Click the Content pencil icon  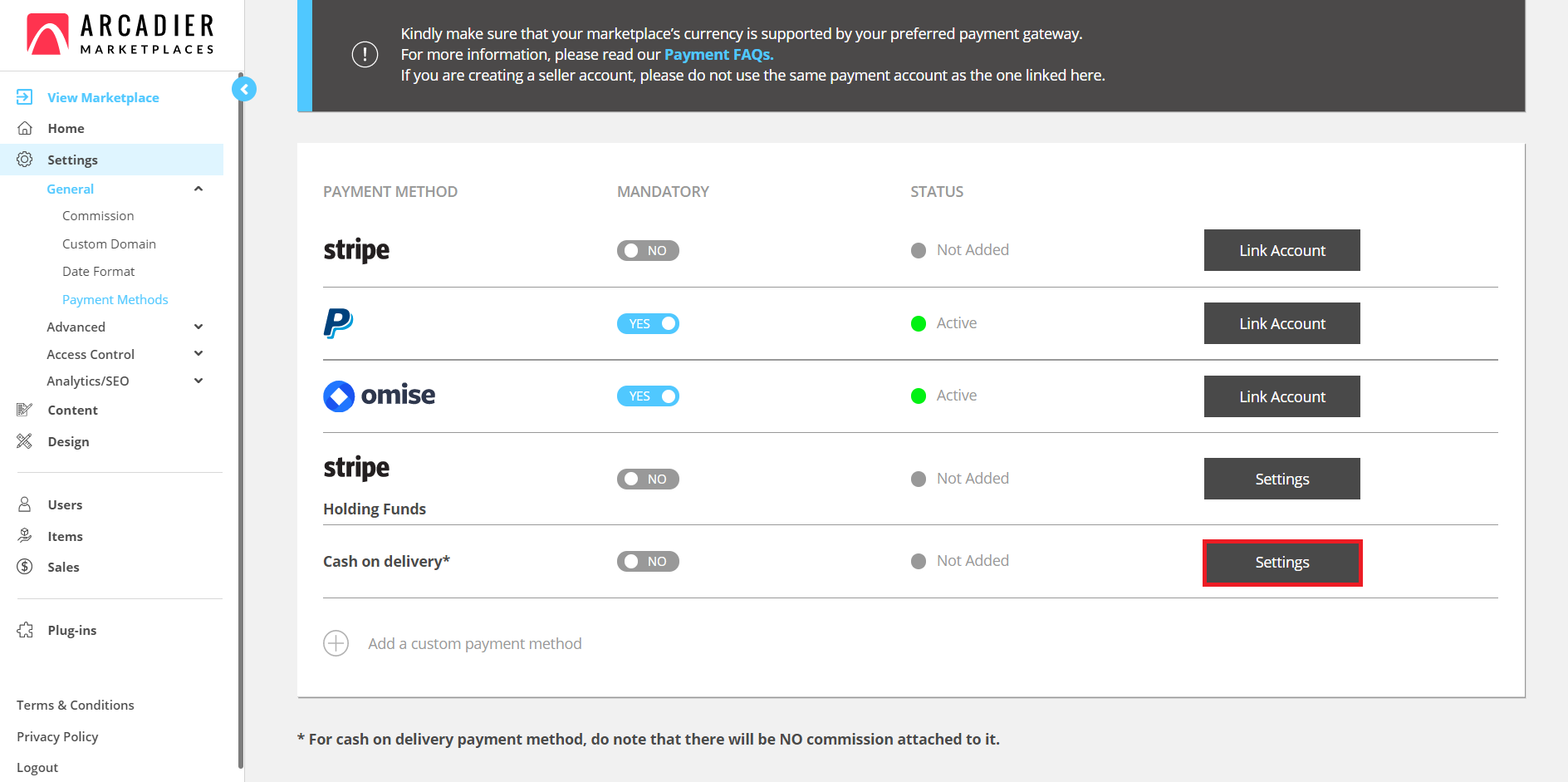click(x=25, y=410)
